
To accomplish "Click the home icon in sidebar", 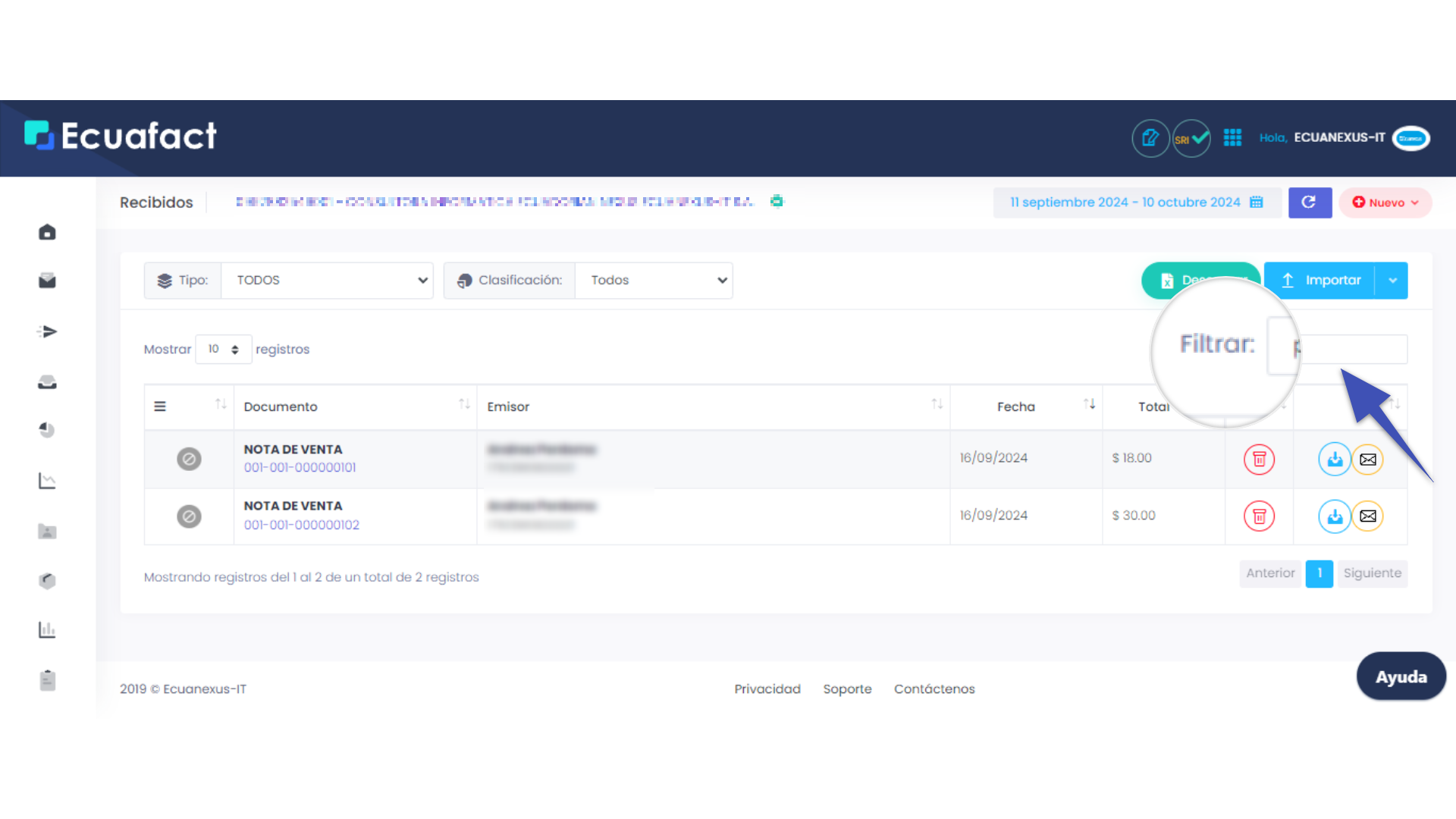I will tap(47, 232).
